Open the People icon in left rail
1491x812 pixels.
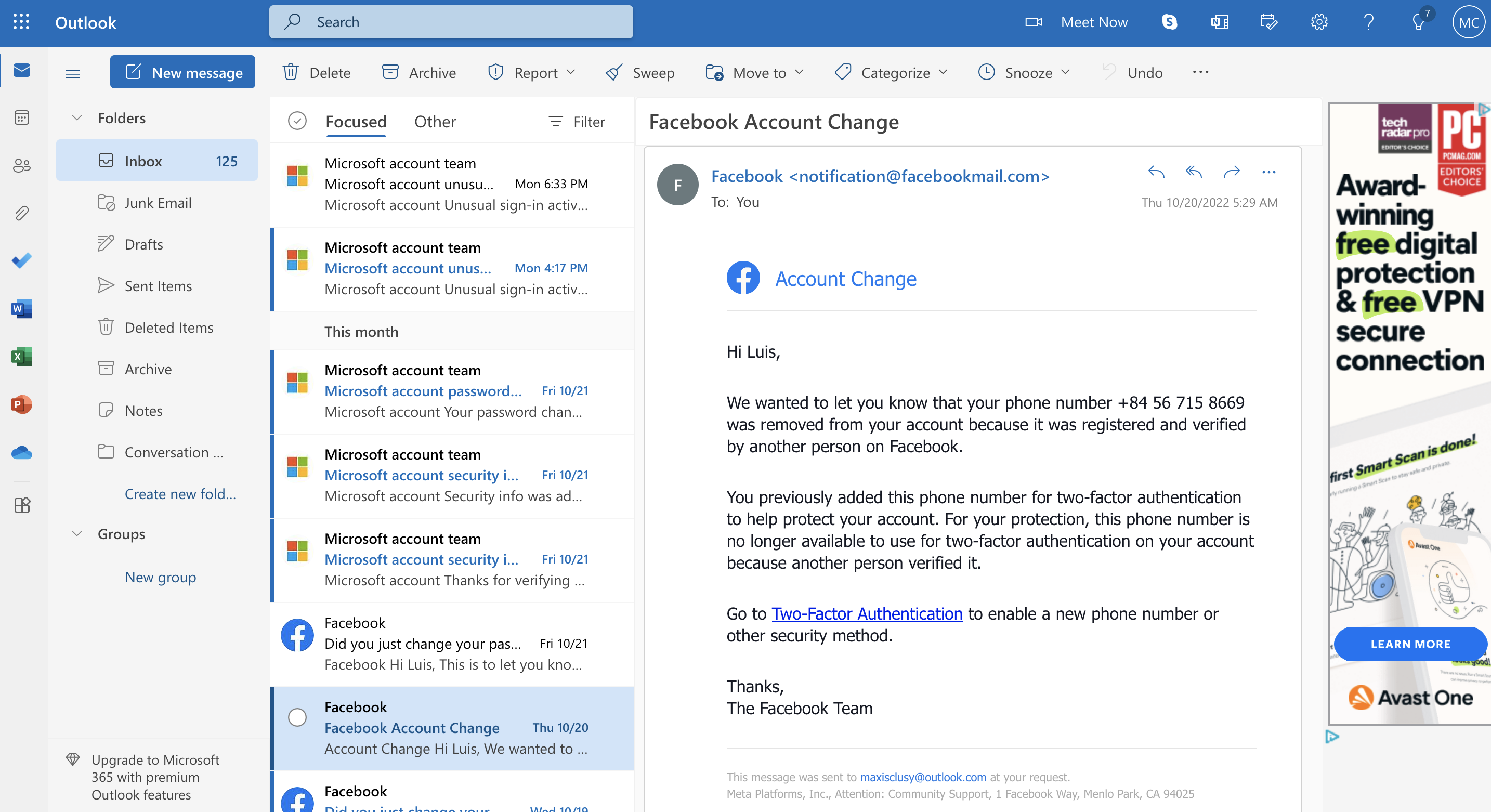(x=22, y=165)
